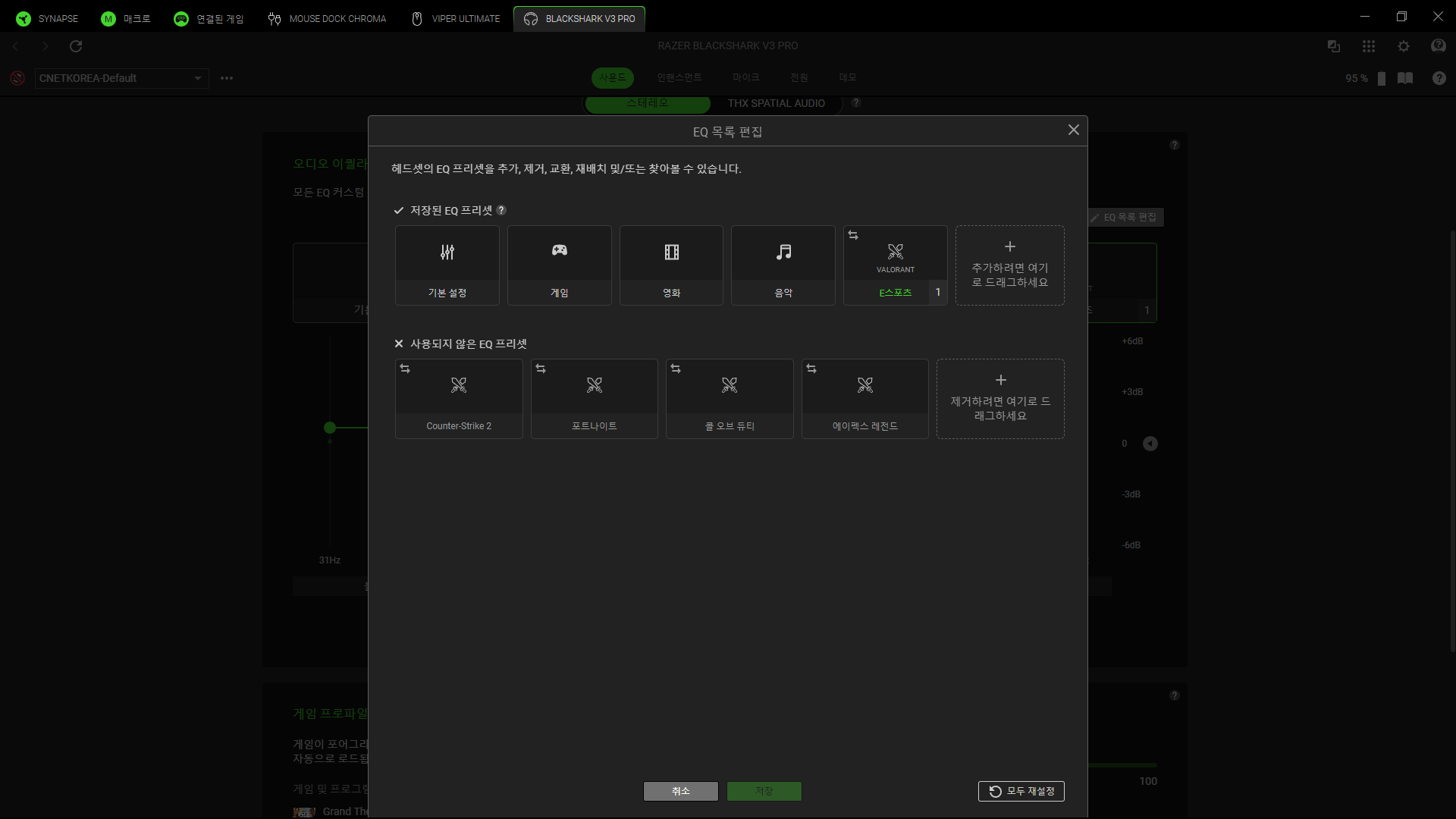Click the battery 95% indicator icon
Image resolution: width=1456 pixels, height=819 pixels.
point(1382,78)
